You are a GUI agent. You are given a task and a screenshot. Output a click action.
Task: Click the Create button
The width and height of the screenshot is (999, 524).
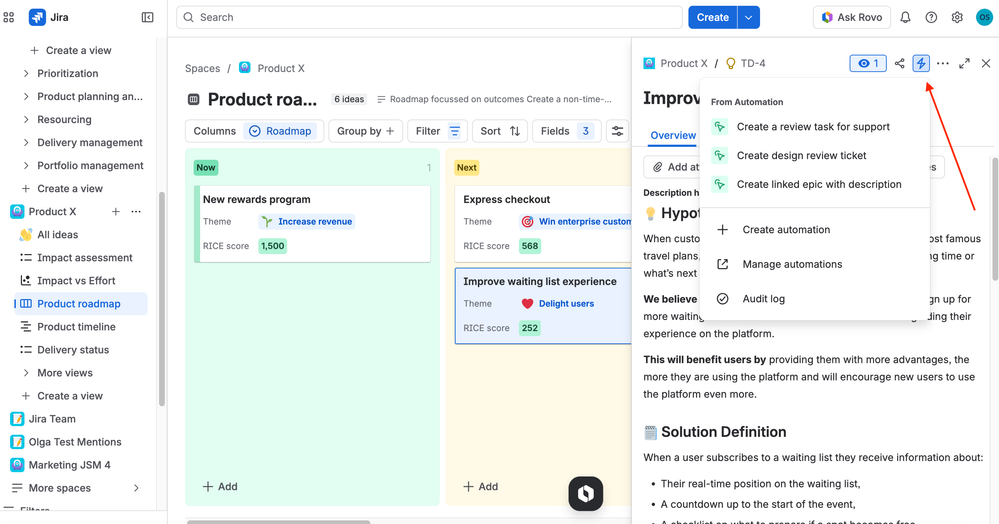click(x=712, y=17)
